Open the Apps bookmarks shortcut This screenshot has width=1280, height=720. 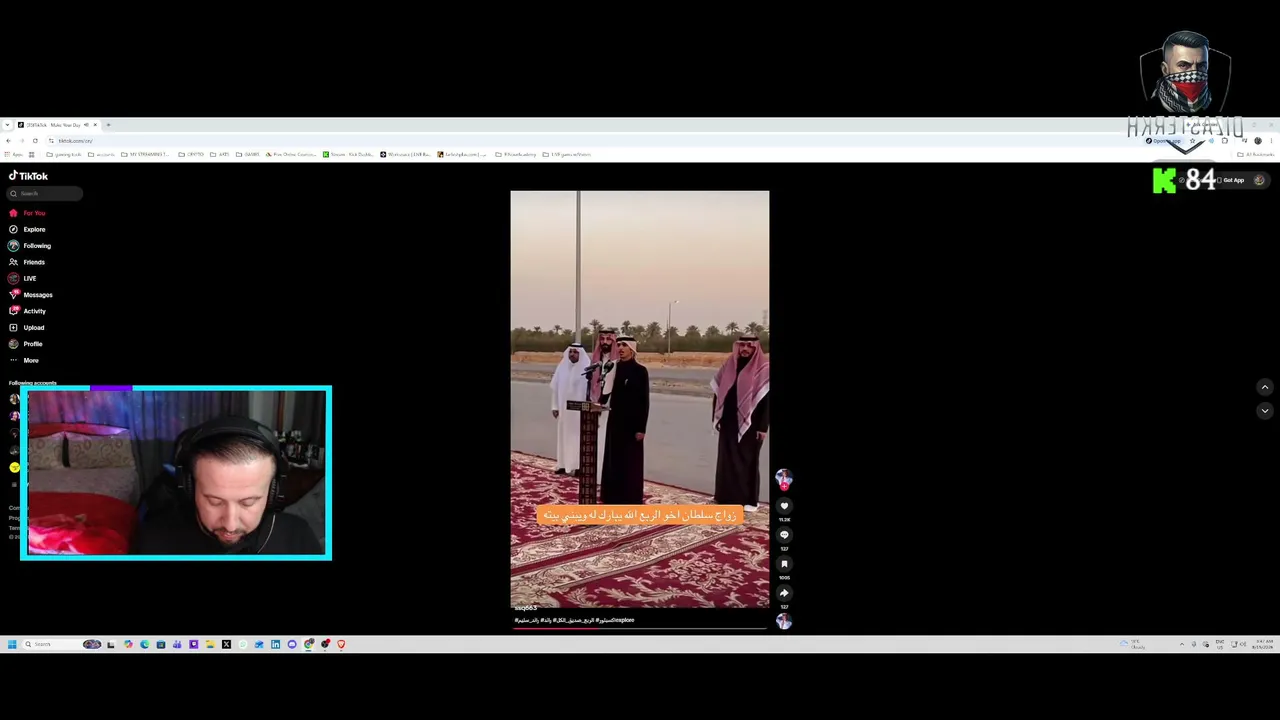point(13,155)
